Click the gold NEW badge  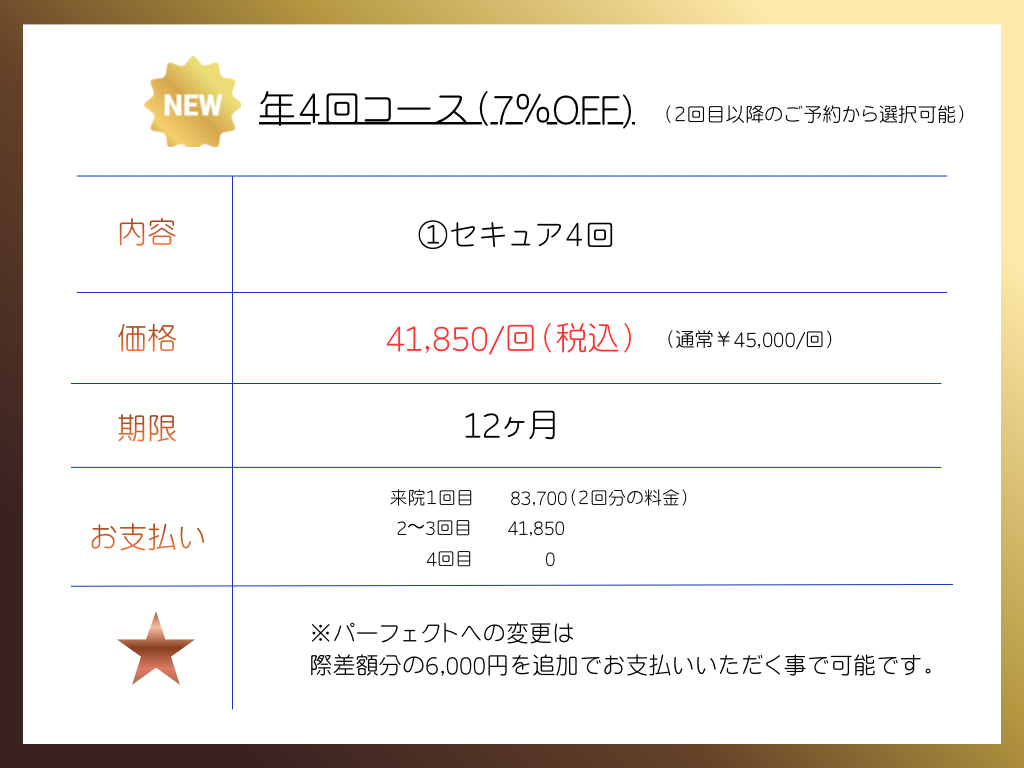pyautogui.click(x=193, y=104)
